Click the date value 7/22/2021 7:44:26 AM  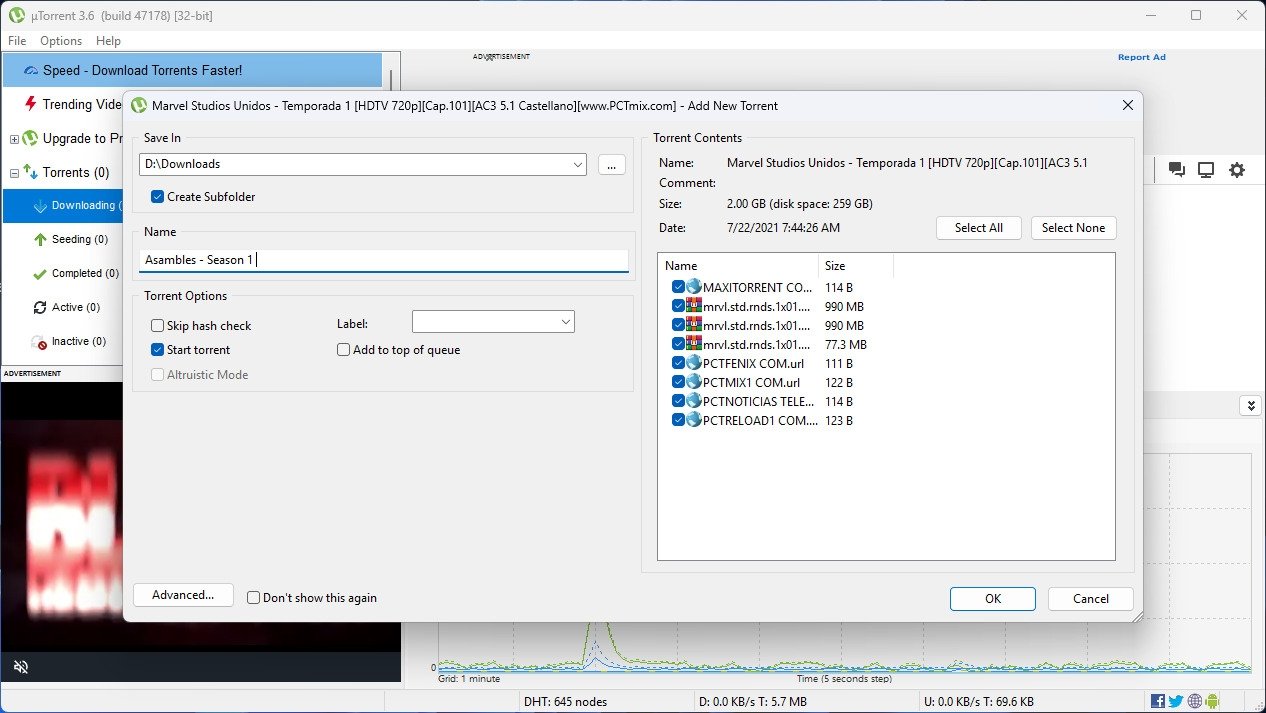783,228
